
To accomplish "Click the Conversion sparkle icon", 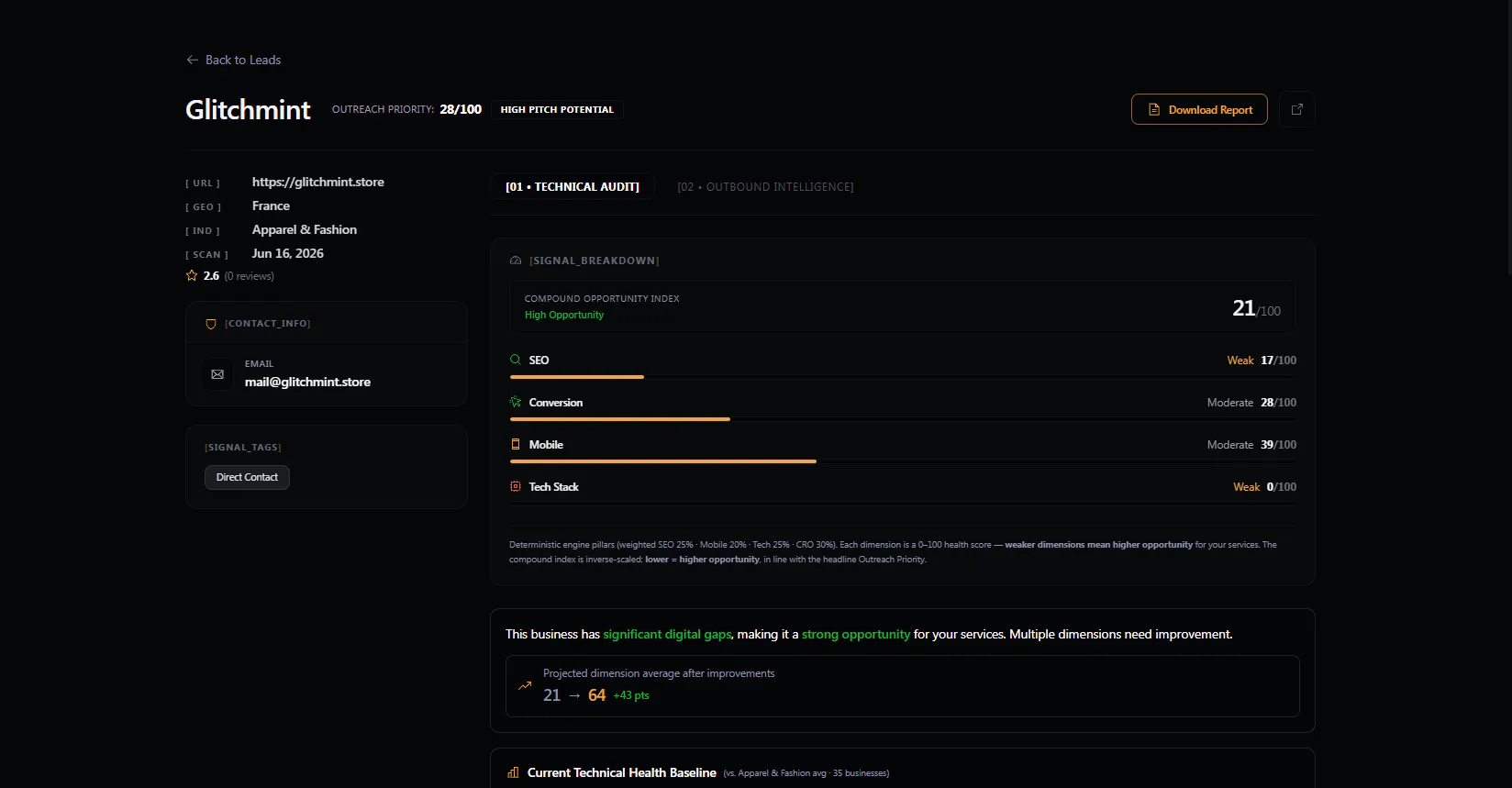I will click(516, 402).
